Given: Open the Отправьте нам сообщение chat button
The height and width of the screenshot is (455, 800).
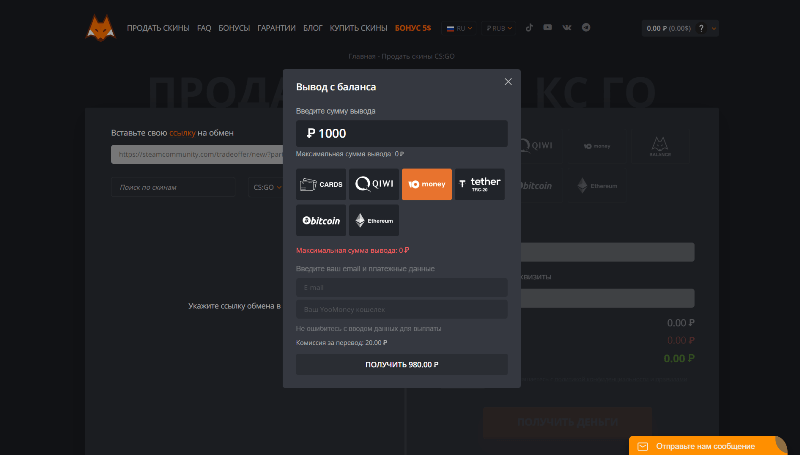Looking at the screenshot, I should [x=709, y=446].
